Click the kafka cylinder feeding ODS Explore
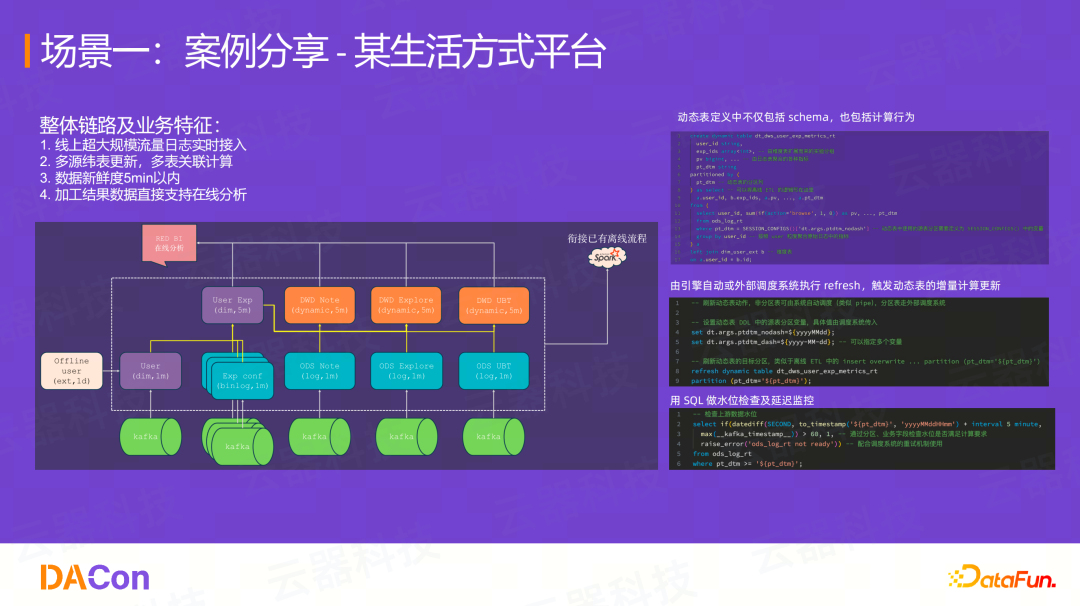Viewport: 1080px width, 606px height. point(406,437)
